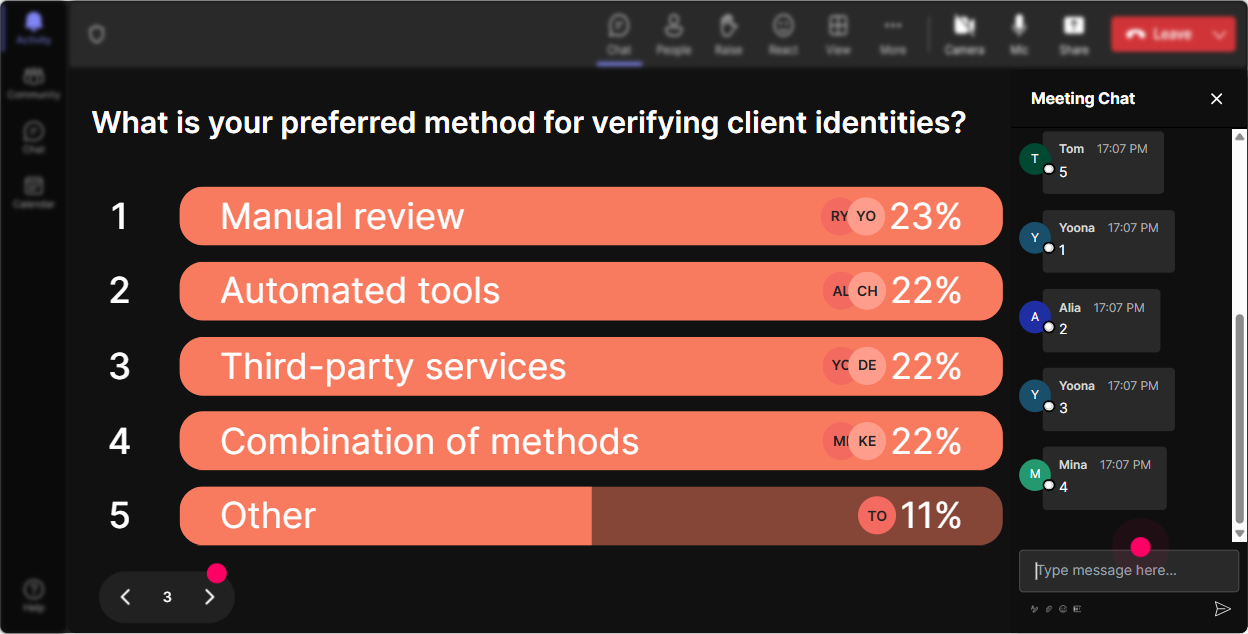Select Alia's chat message "2"

(1101, 320)
